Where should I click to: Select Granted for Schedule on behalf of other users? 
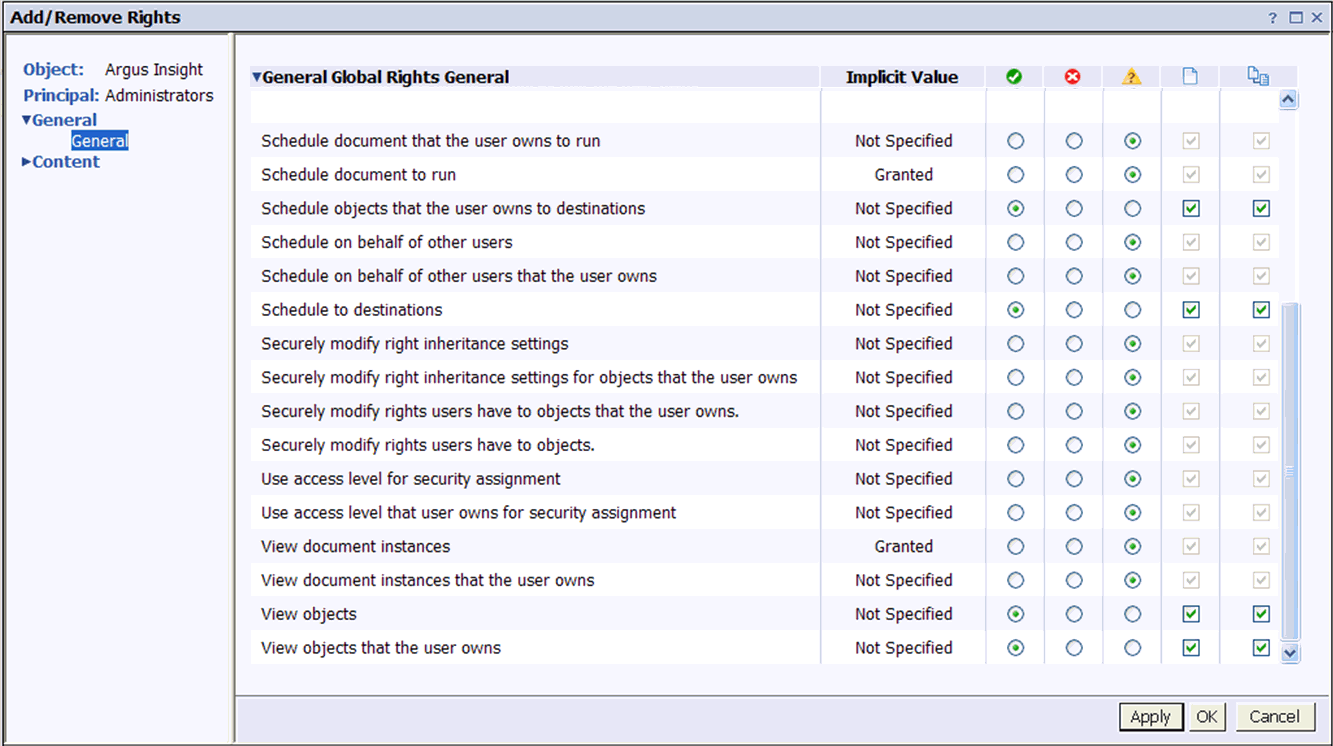point(1016,242)
